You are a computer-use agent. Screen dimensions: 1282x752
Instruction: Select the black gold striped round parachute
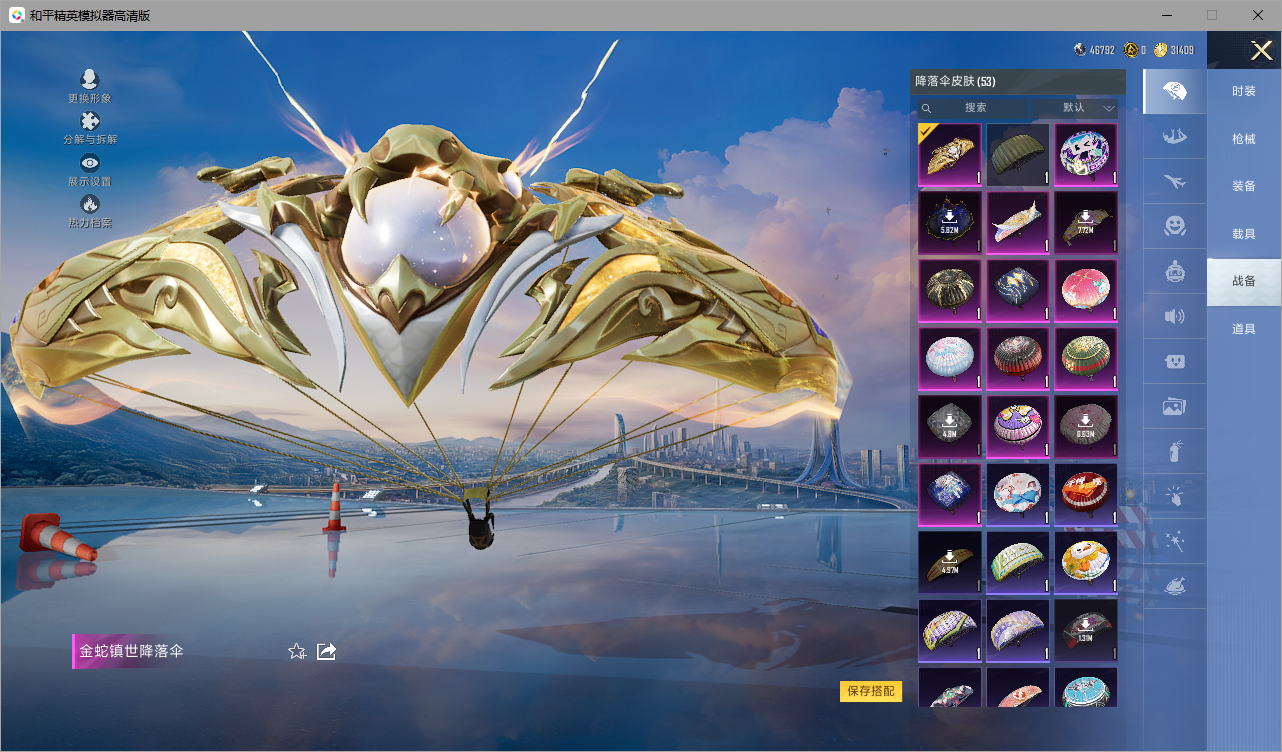pyautogui.click(x=950, y=290)
